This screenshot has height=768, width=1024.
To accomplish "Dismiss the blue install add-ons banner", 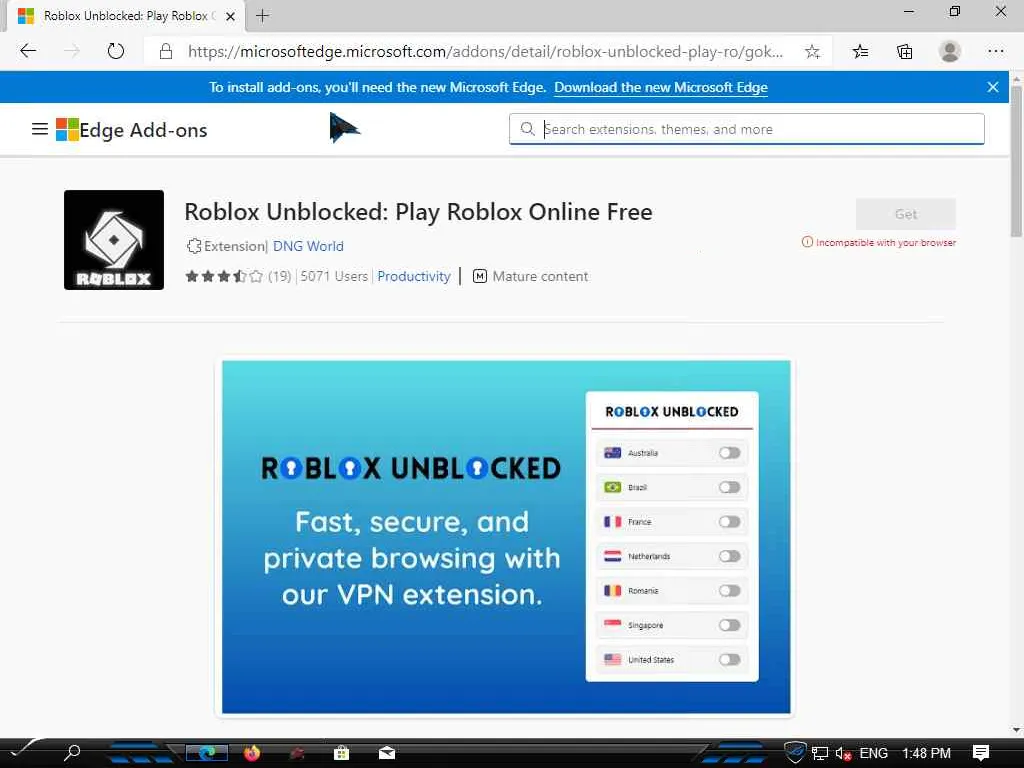I will [x=993, y=87].
